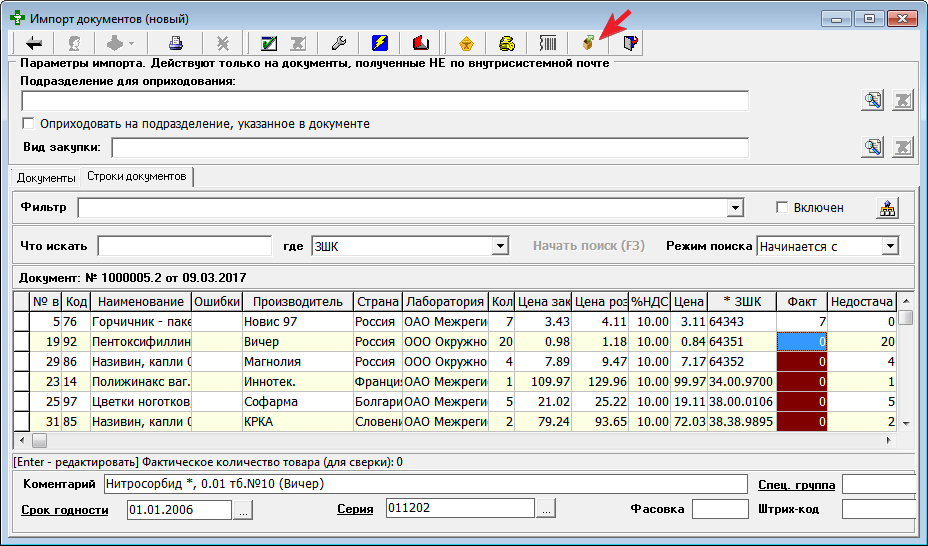Switch to the Документы tab
Viewport: 928px width, 546px height.
(46, 178)
